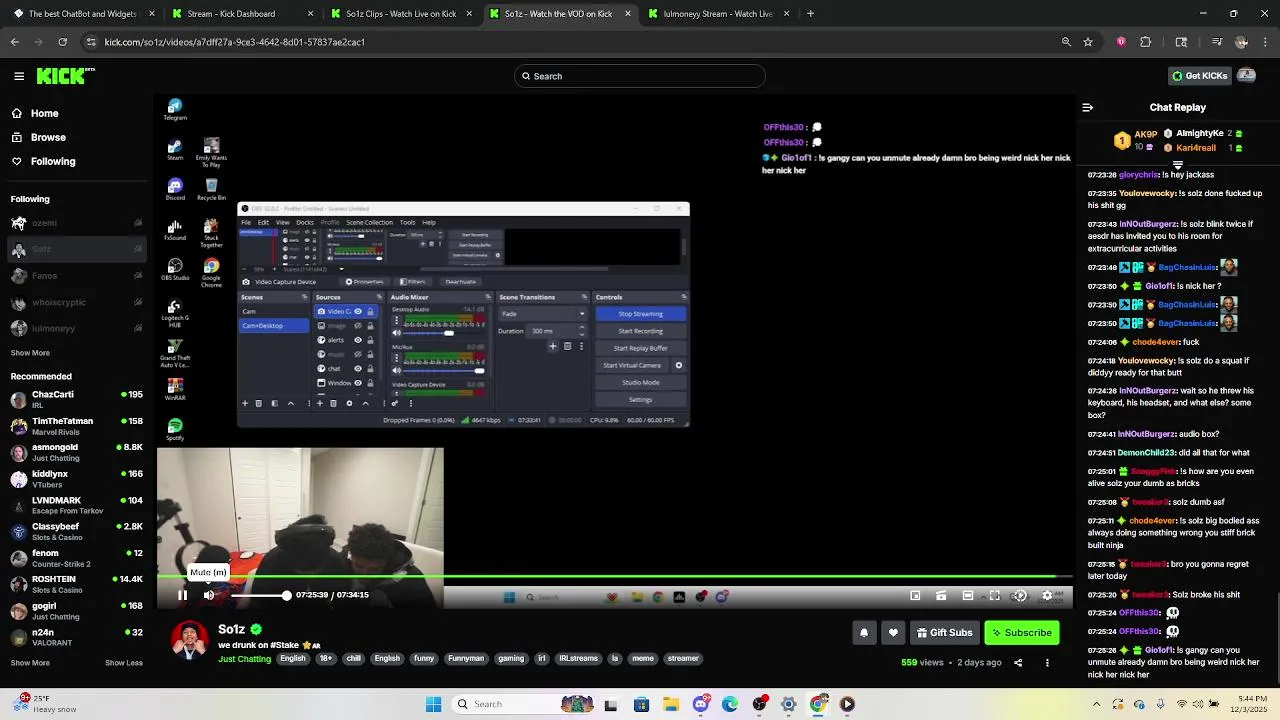Toggle notification bell for So1z
The height and width of the screenshot is (720, 1280).
(864, 632)
